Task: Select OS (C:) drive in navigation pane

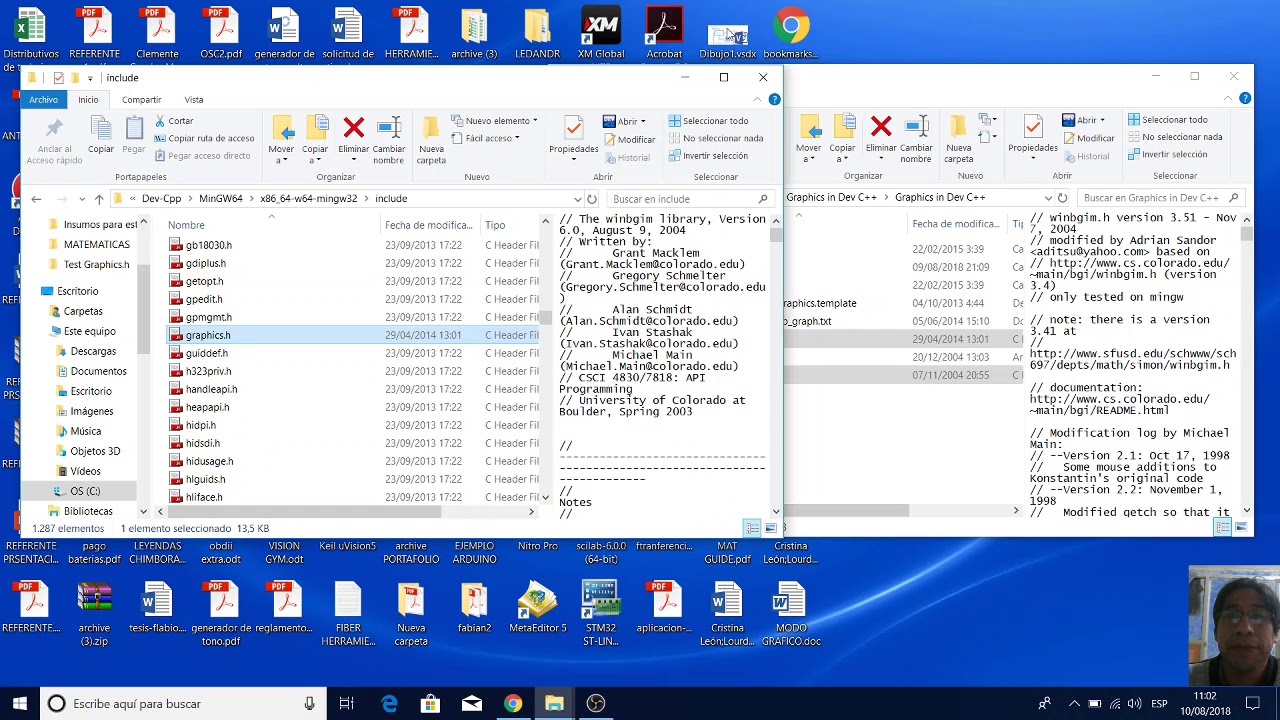Action: pyautogui.click(x=85, y=491)
